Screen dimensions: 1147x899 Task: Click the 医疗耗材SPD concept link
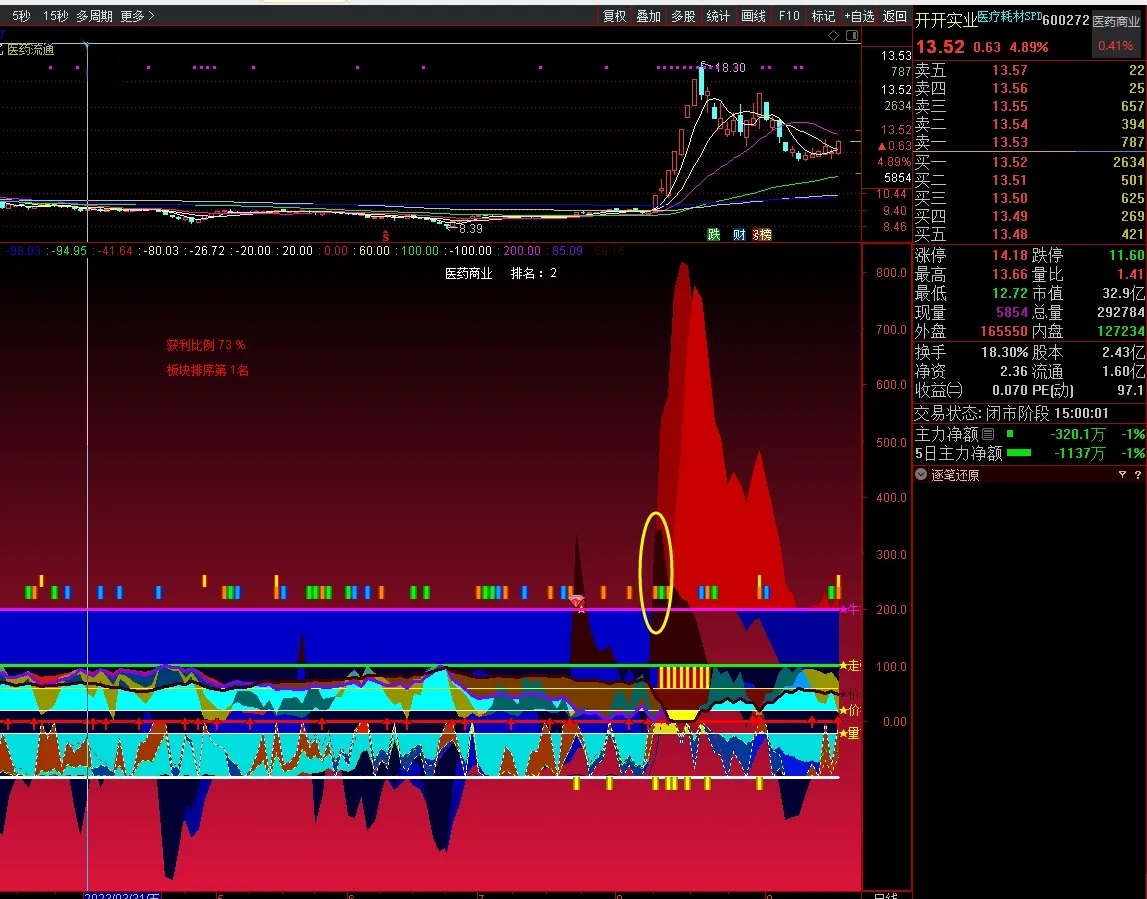coord(1008,17)
